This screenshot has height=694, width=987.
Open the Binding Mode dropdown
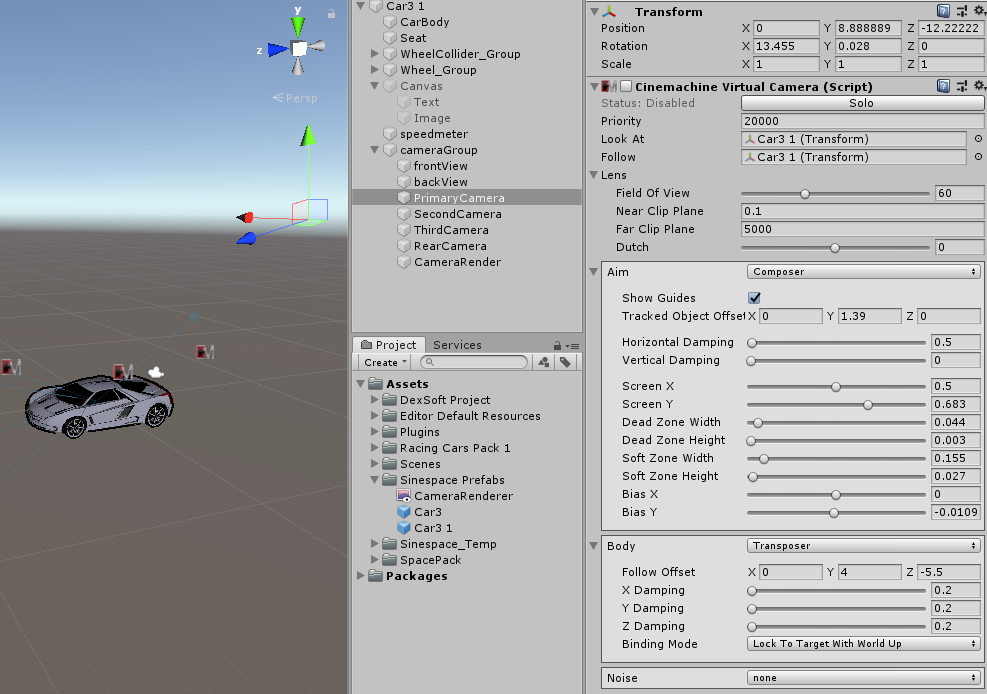coord(862,644)
